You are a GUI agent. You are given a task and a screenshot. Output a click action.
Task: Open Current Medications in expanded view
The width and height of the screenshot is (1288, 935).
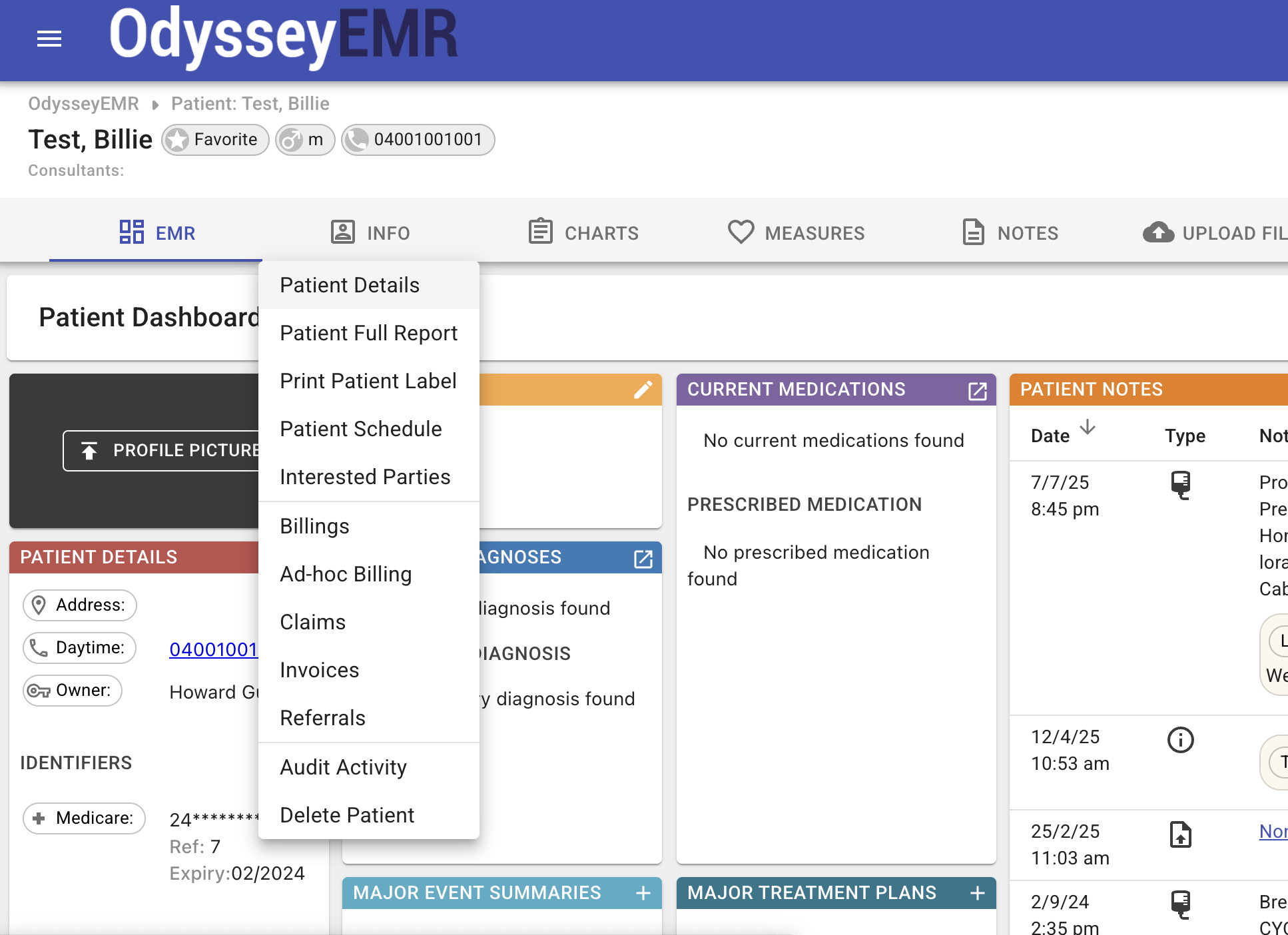[976, 392]
